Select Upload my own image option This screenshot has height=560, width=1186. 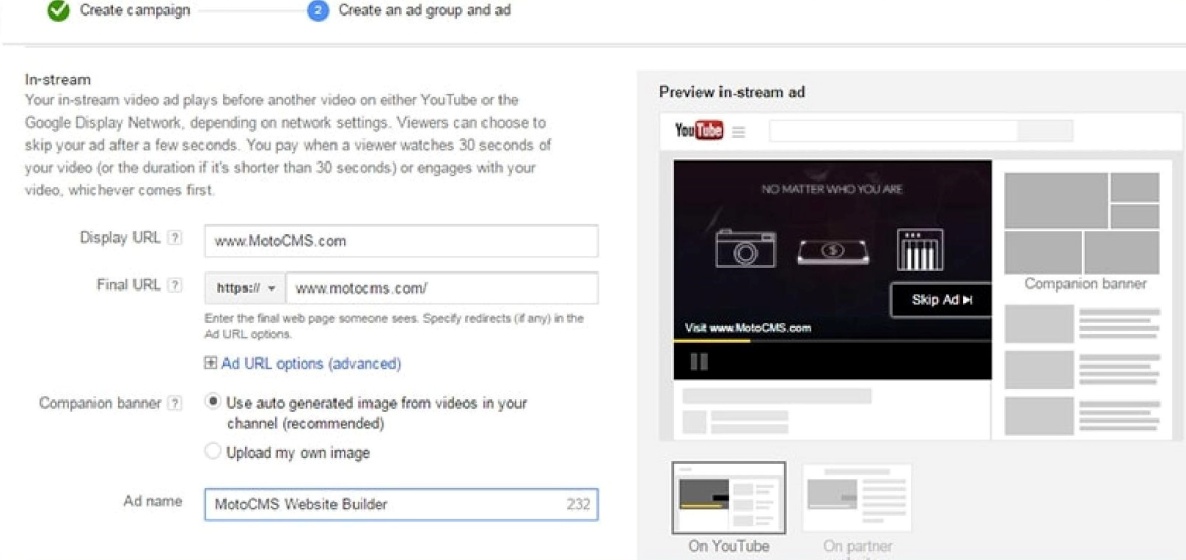pos(213,452)
